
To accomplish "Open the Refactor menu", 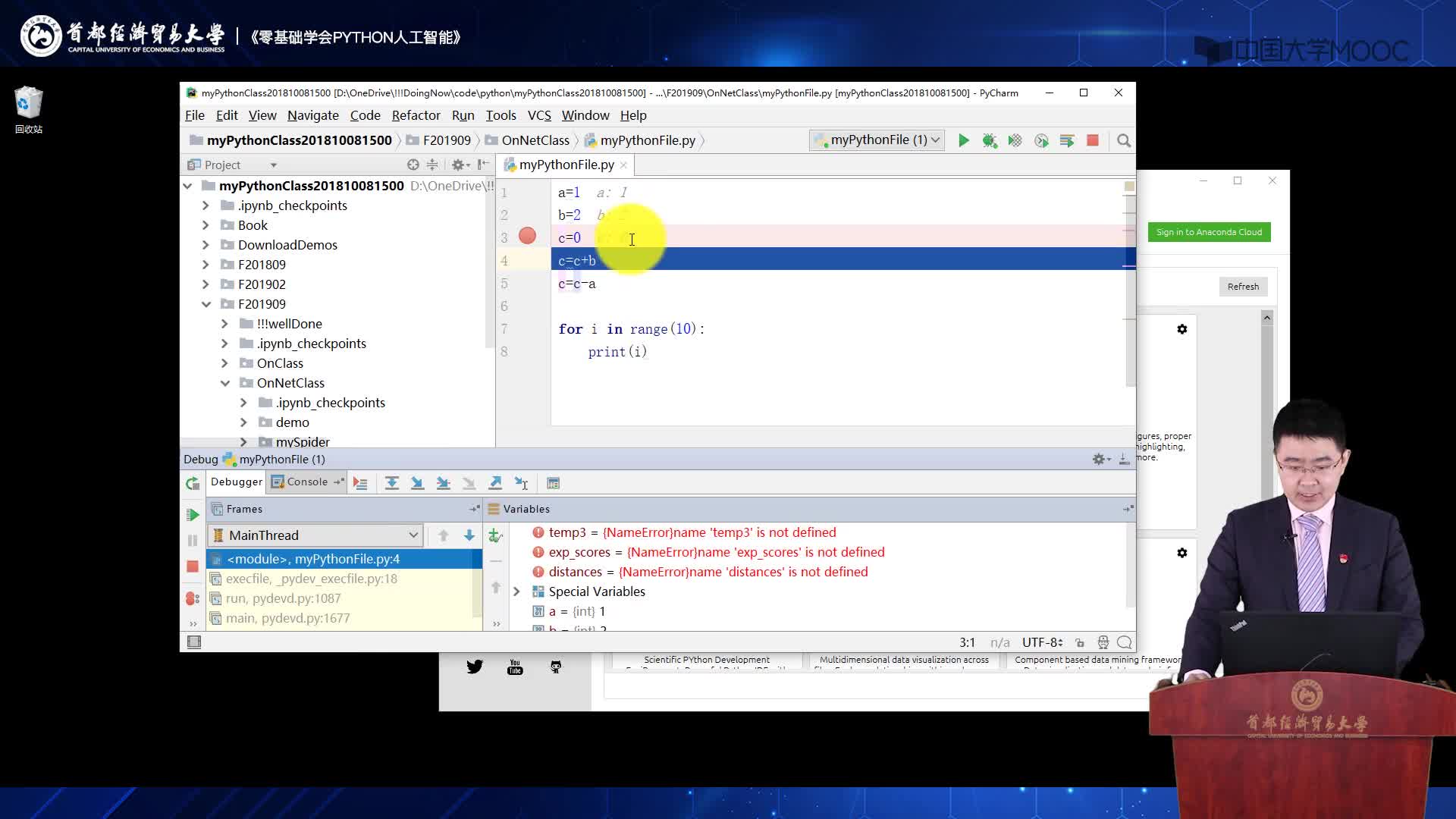I will click(x=416, y=115).
